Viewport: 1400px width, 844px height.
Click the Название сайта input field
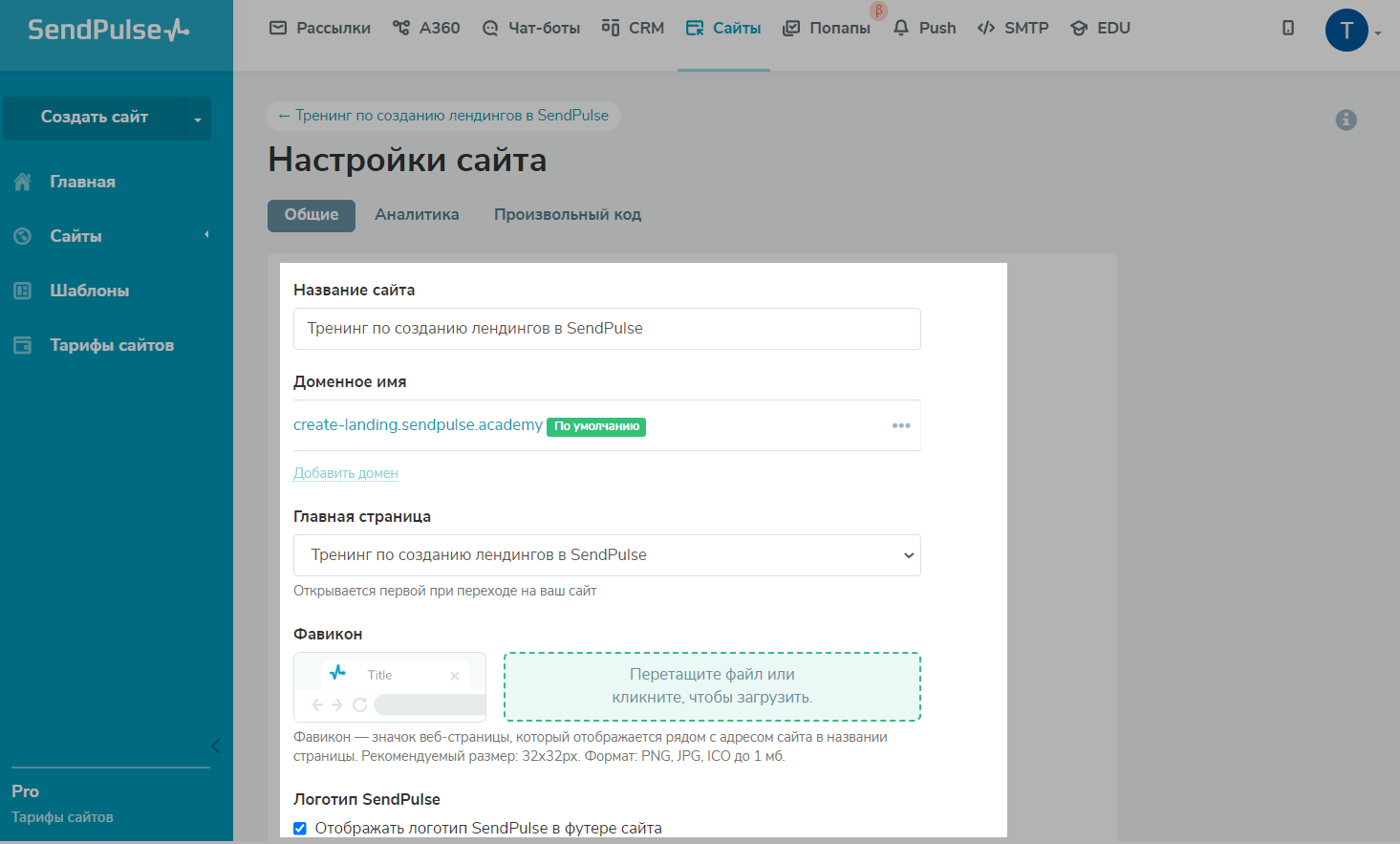pyautogui.click(x=607, y=329)
